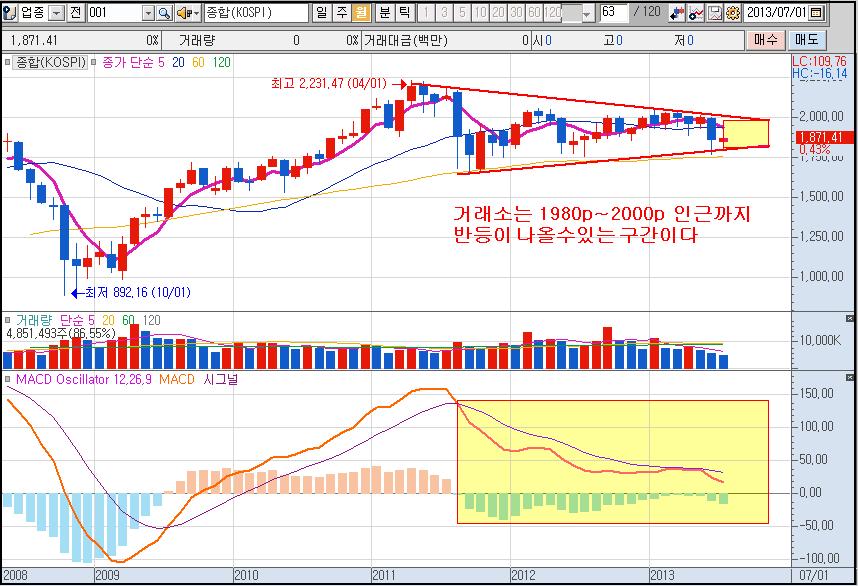The image size is (858, 586).
Task: Open the calendar picker icon
Action: point(816,13)
